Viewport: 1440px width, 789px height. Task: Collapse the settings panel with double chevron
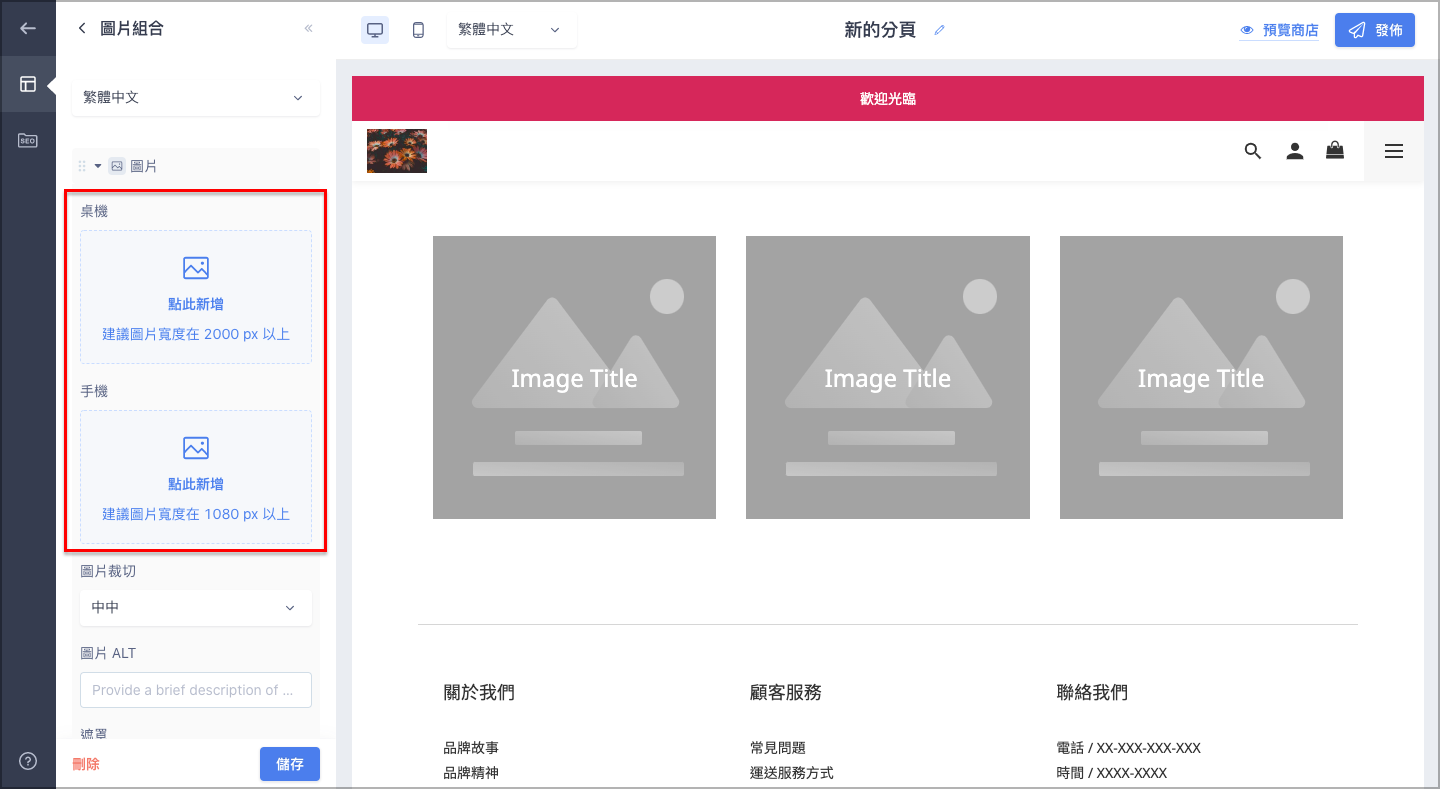(308, 28)
